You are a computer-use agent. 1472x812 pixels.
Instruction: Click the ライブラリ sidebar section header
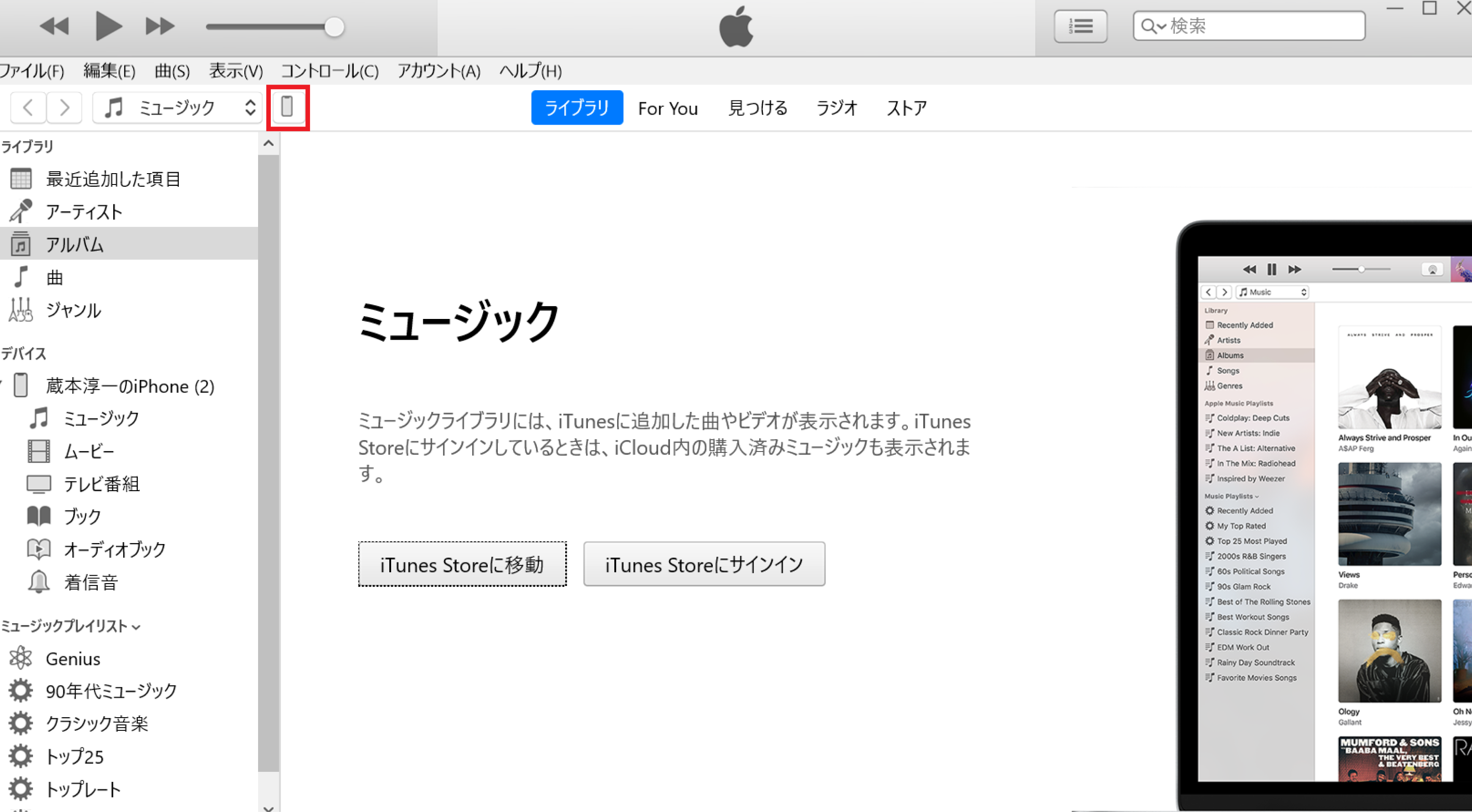[27, 147]
